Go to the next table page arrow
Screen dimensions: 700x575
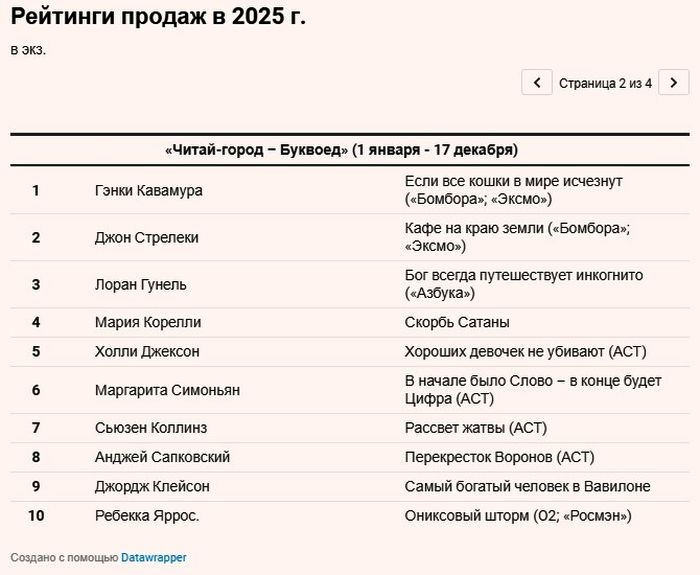(x=674, y=83)
